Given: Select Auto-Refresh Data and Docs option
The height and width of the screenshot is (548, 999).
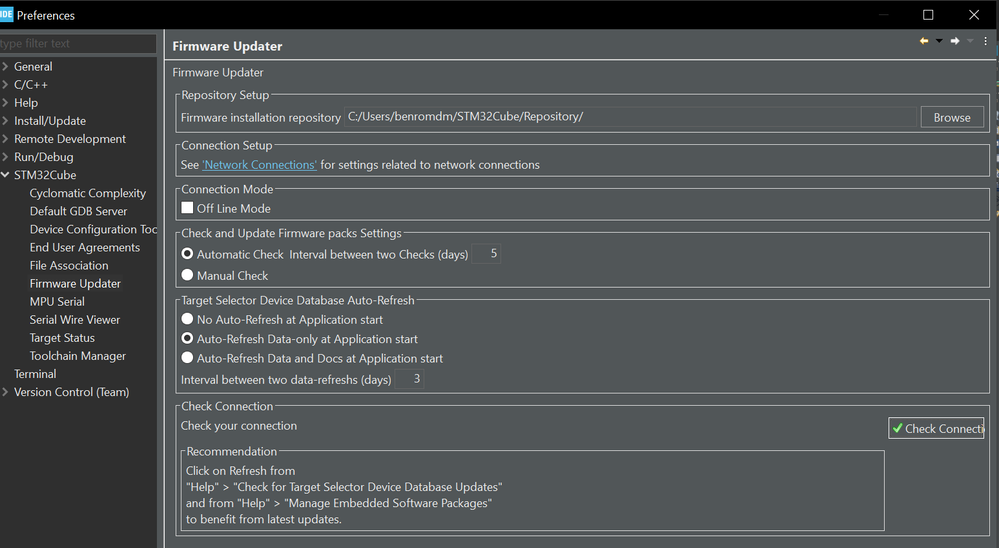Looking at the screenshot, I should (187, 358).
